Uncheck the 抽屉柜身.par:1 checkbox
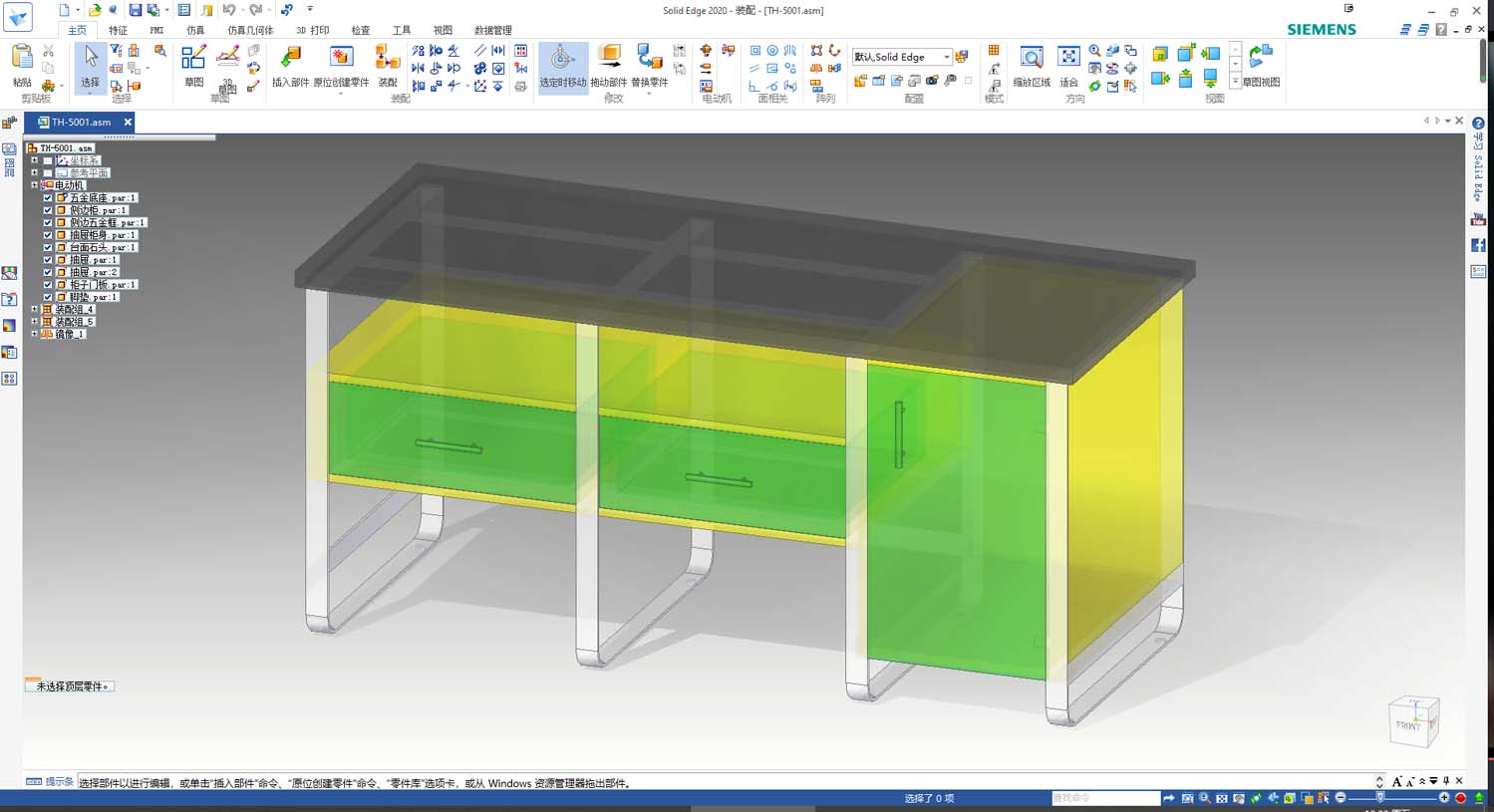The image size is (1494, 812). coord(48,235)
